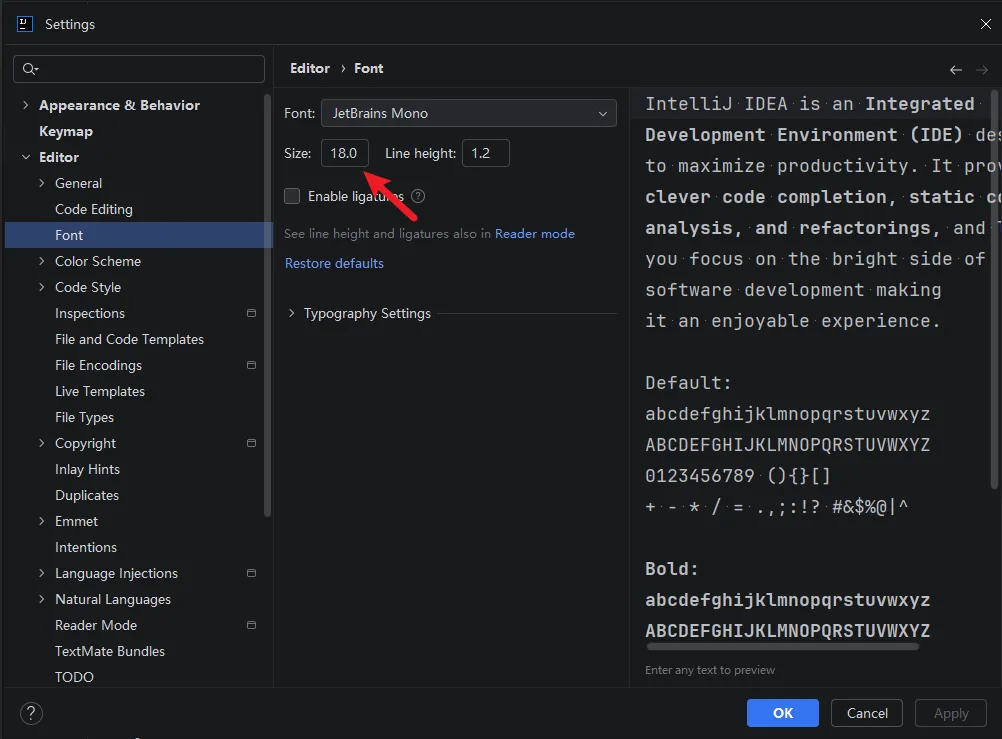
Task: Open Live Templates settings
Action: 100,391
